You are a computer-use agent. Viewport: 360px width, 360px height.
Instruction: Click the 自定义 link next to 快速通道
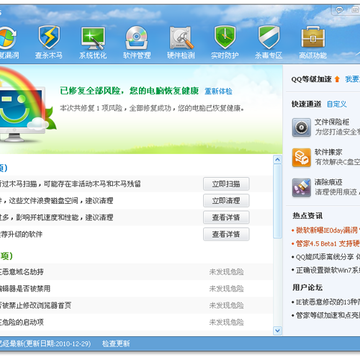pos(337,104)
